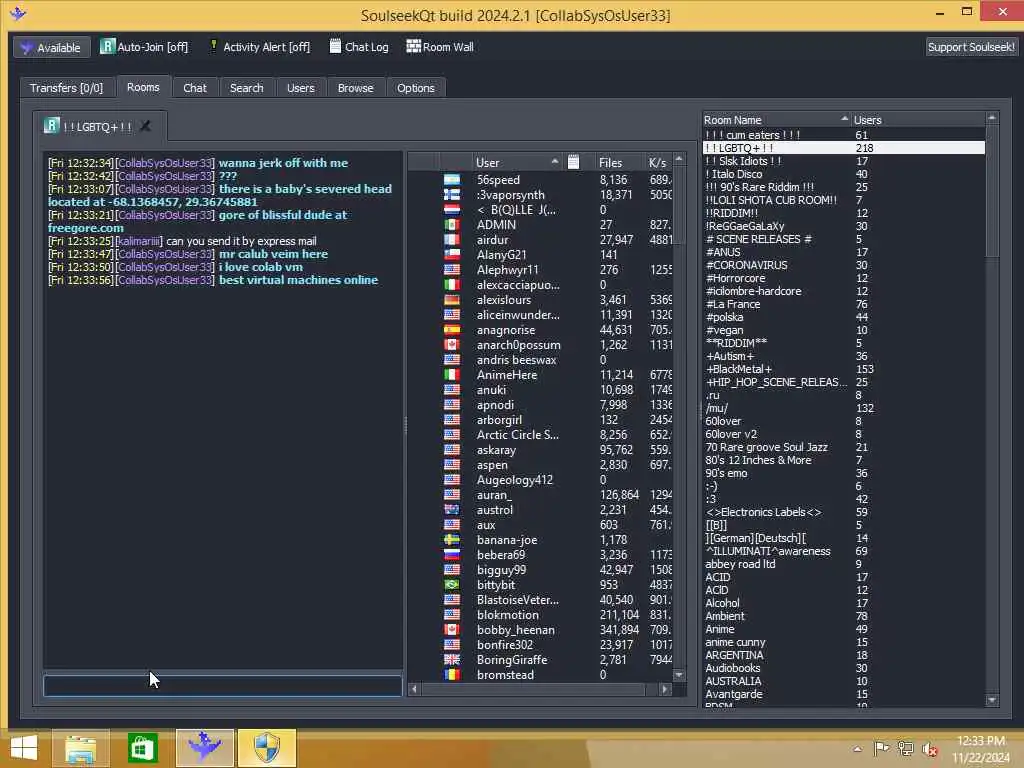This screenshot has width=1024, height=768.
Task: Click the chat message input field
Action: [222, 685]
